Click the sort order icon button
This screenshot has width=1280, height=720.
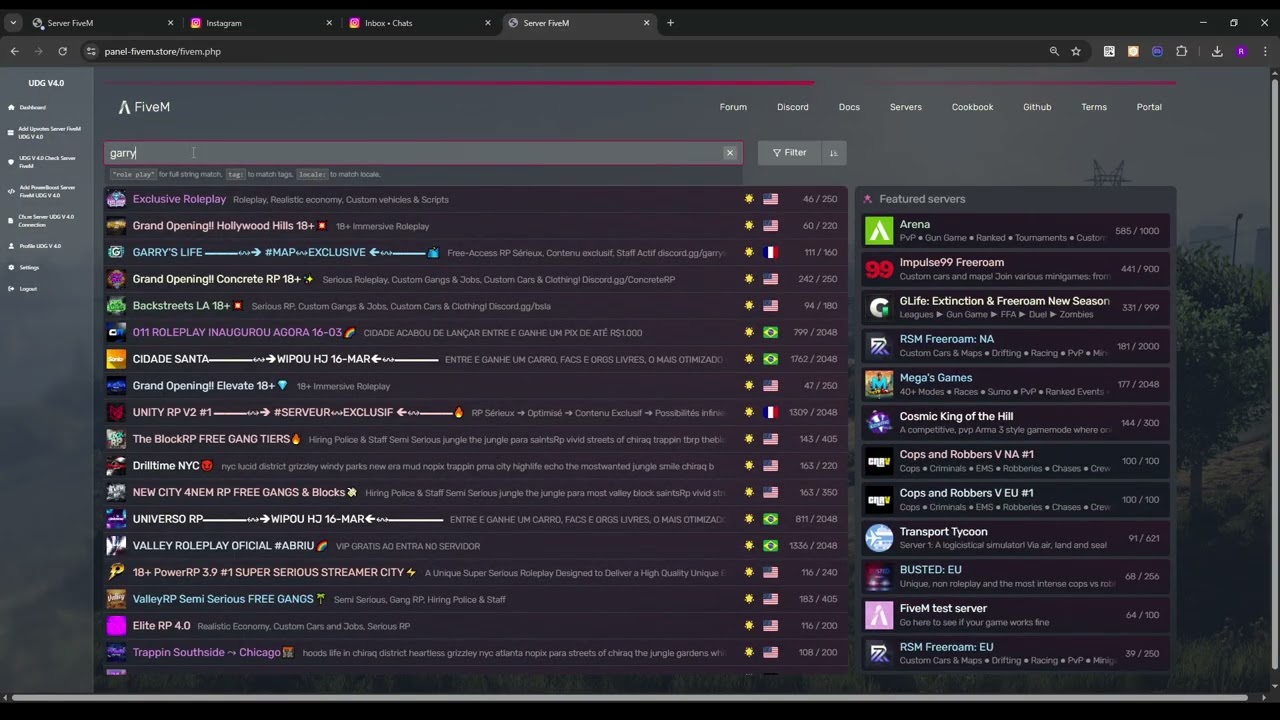(833, 153)
